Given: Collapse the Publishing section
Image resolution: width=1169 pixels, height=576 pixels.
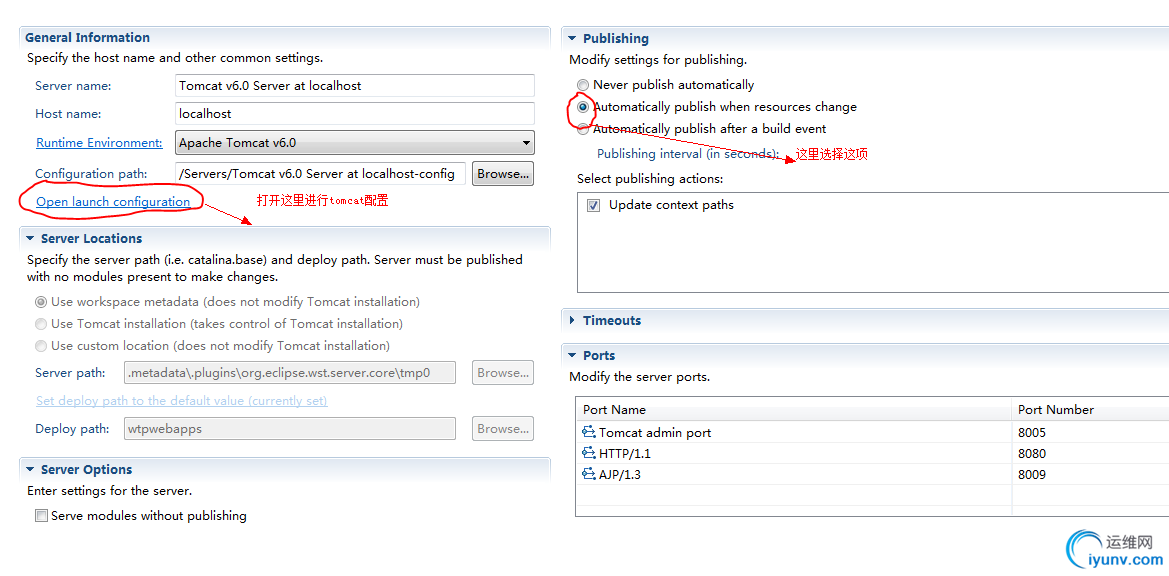Looking at the screenshot, I should coord(573,38).
